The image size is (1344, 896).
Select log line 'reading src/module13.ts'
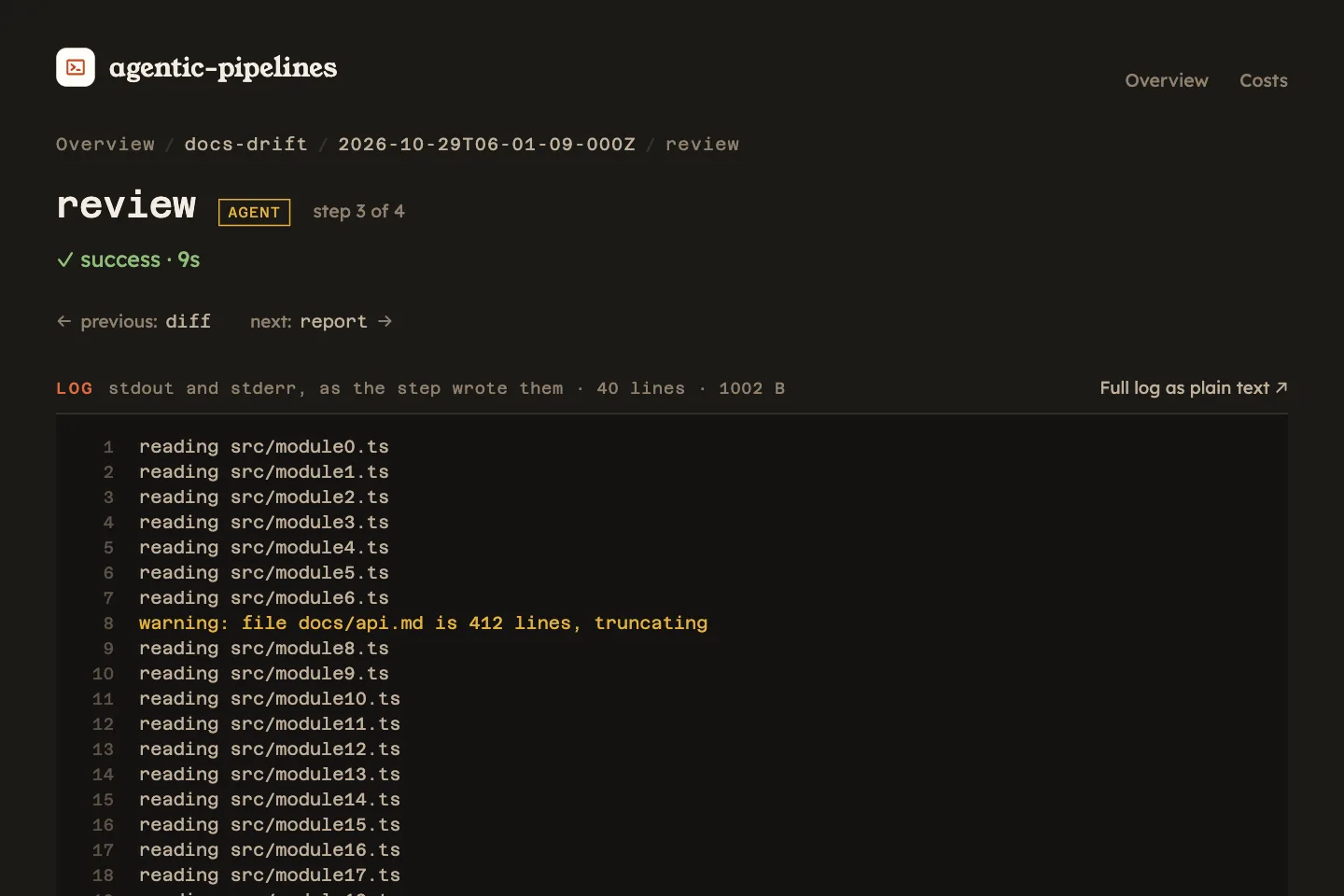click(x=270, y=775)
